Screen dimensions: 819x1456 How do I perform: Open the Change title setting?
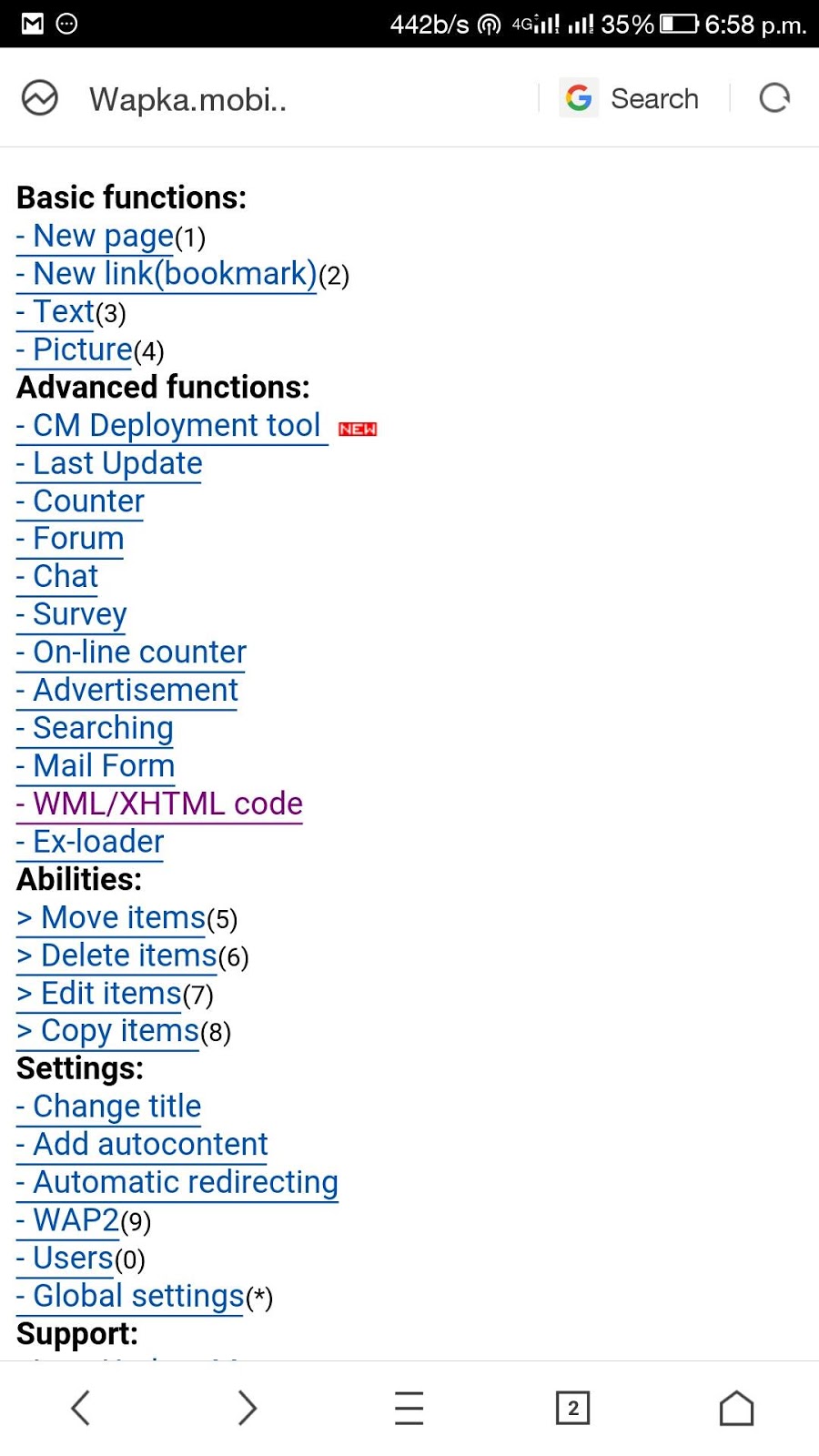click(108, 1106)
